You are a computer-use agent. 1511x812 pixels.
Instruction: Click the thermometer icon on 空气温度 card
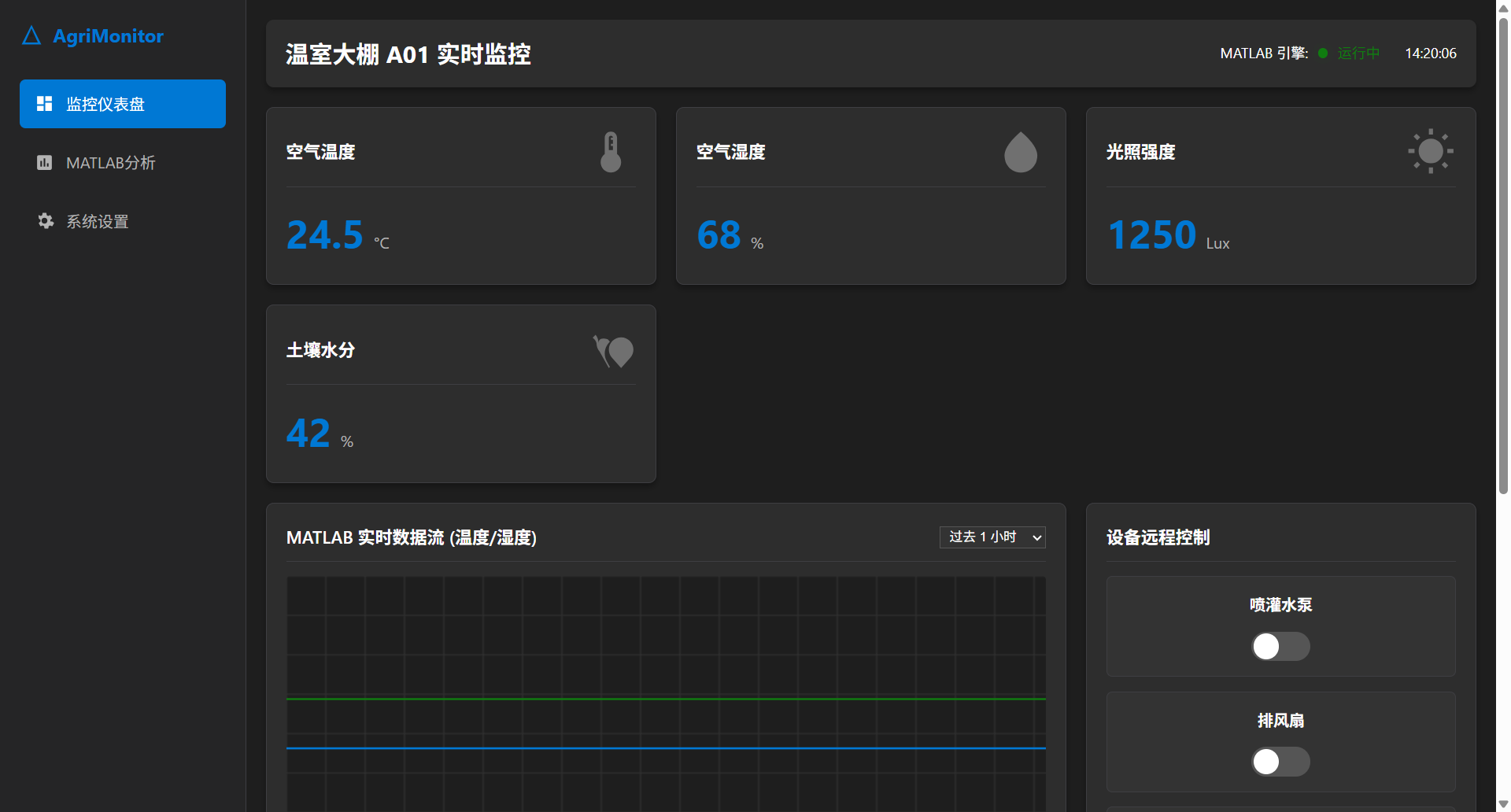(x=611, y=152)
